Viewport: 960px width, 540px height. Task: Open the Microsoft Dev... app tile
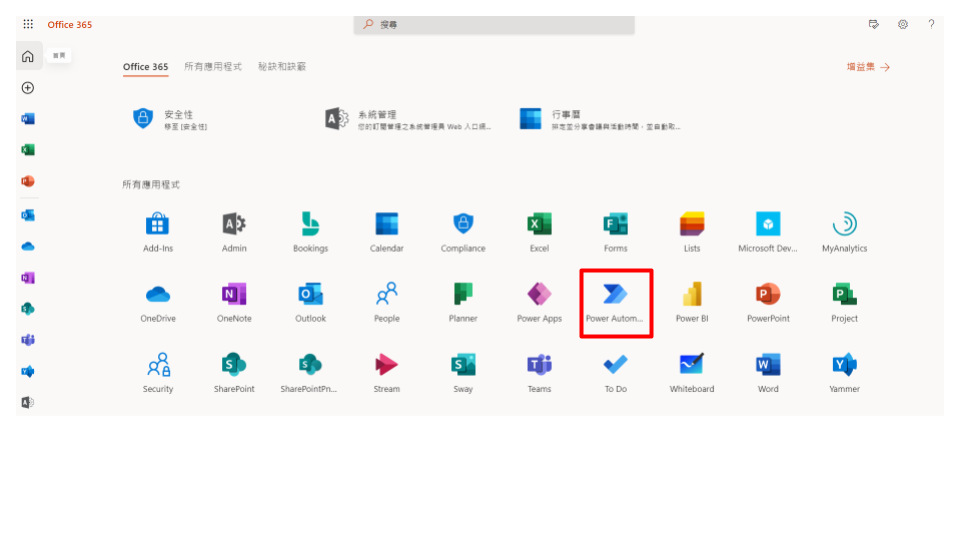pos(768,233)
